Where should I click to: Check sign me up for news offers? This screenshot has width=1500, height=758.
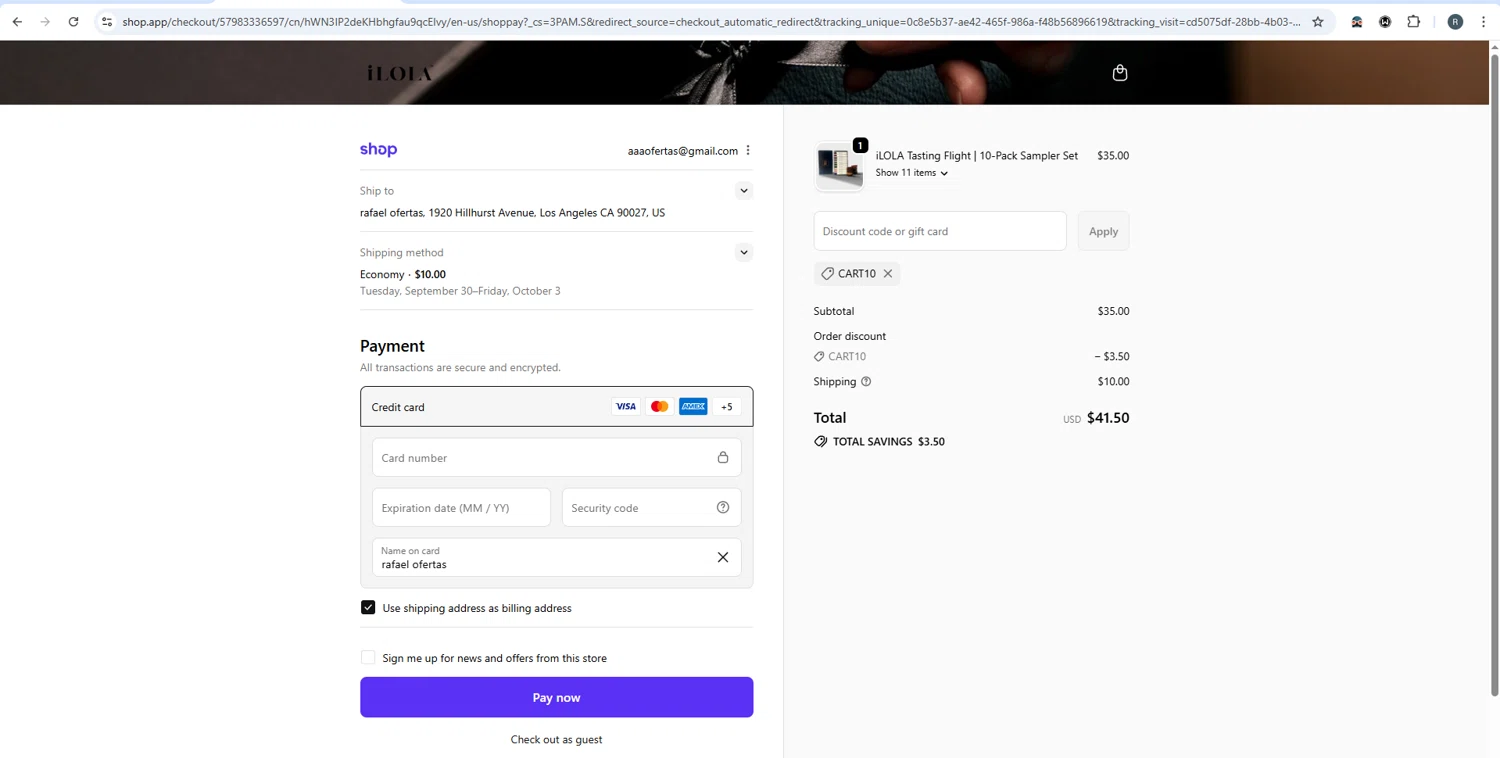(x=368, y=657)
